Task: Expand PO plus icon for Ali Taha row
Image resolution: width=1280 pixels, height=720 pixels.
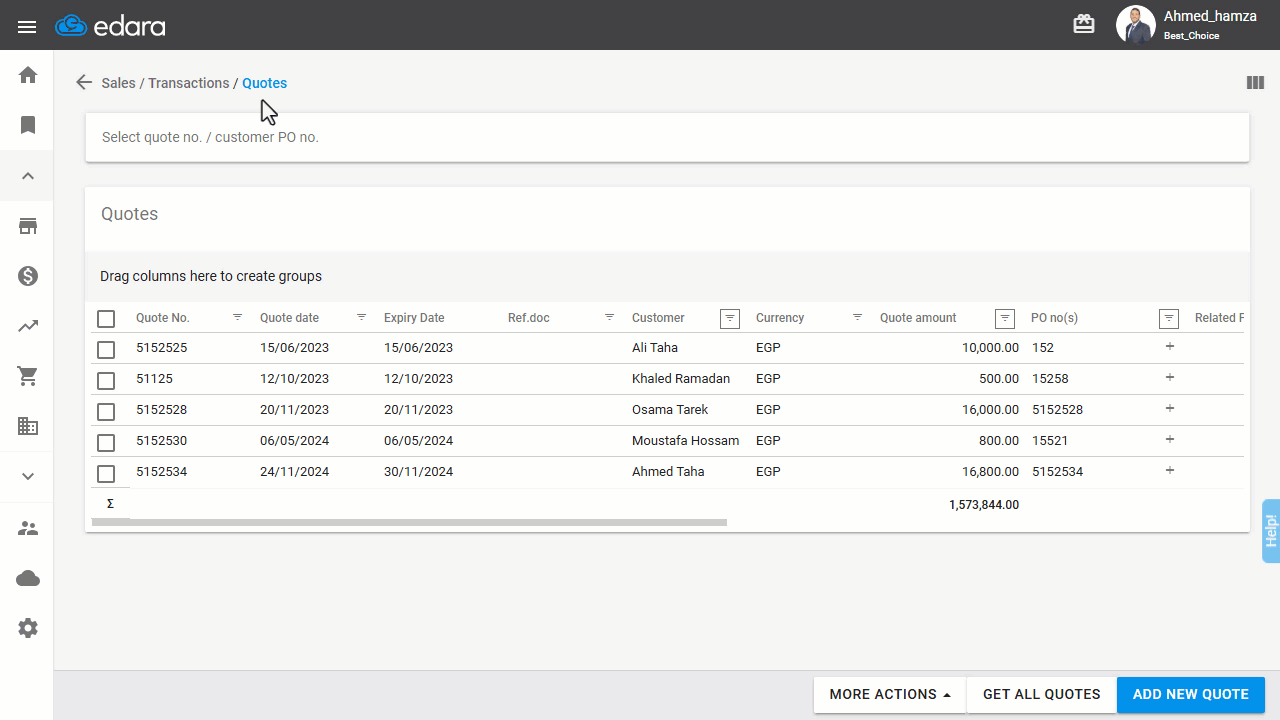Action: tap(1170, 346)
